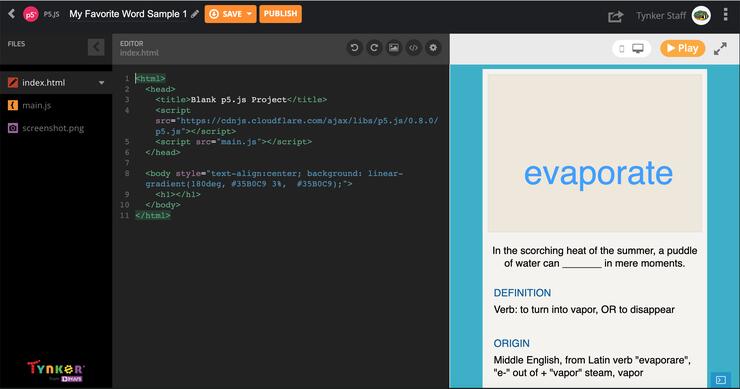Screen dimensions: 740x389
Task: Go back with the arrow at top left
Action: [x=12, y=14]
